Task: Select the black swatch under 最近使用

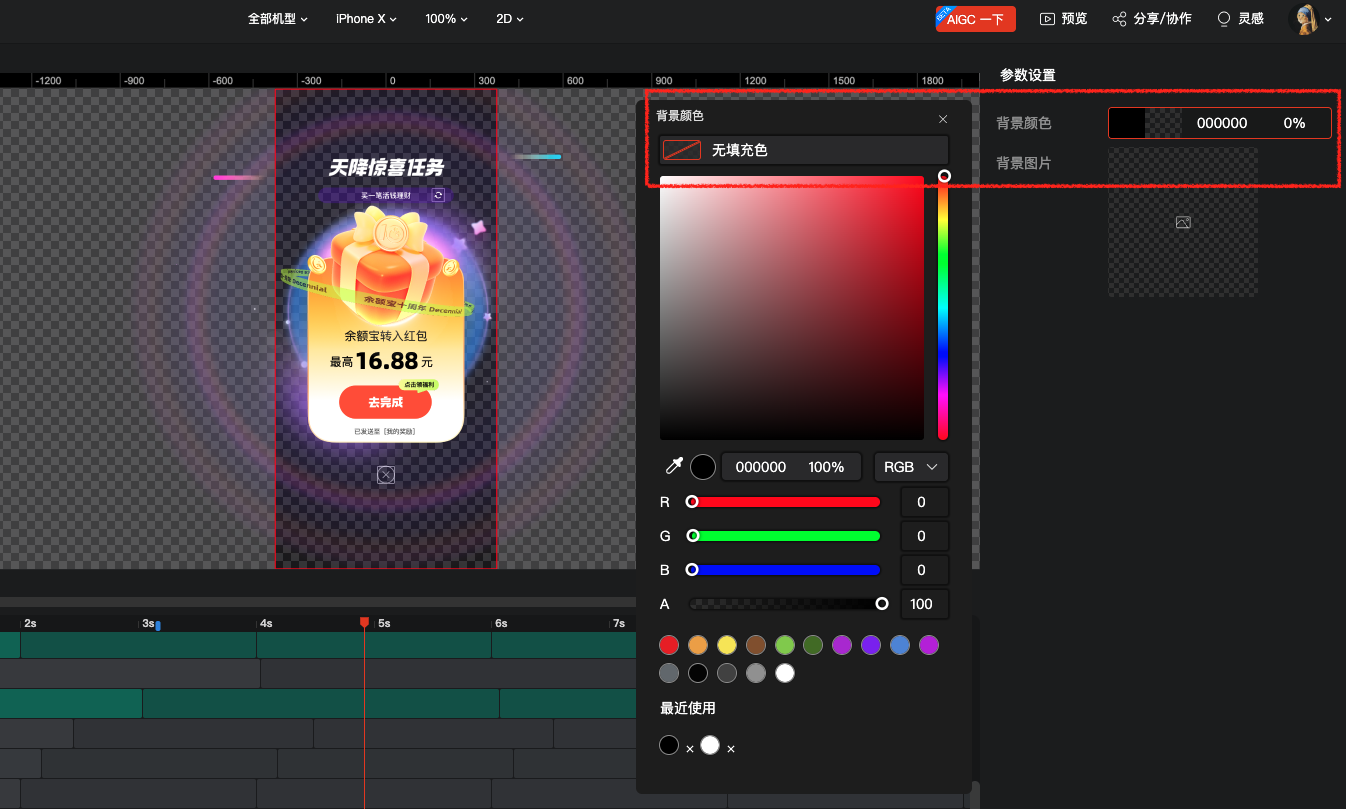Action: pyautogui.click(x=669, y=745)
